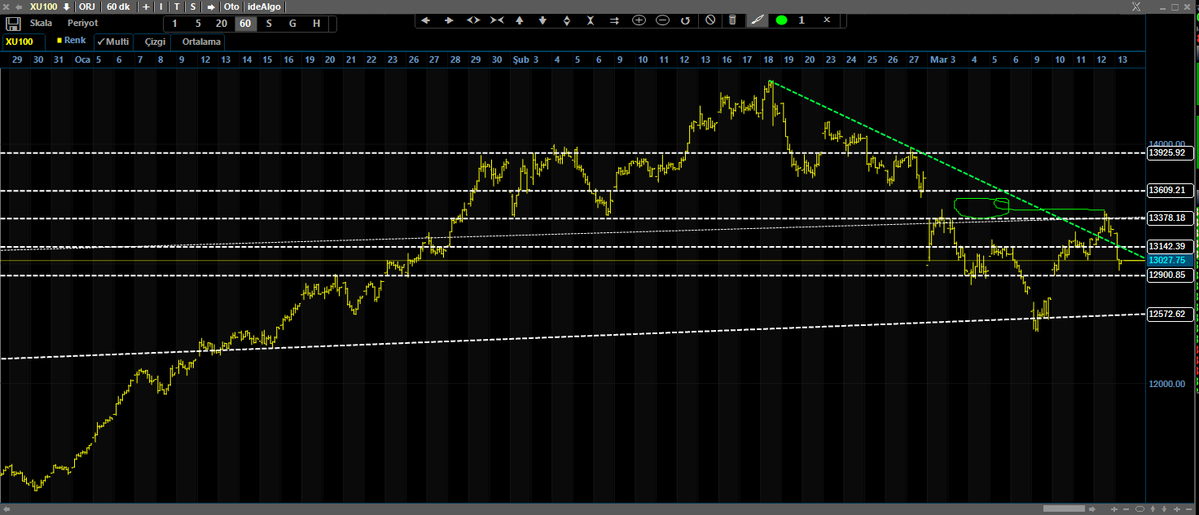
Task: Close the drawing toolbar with the small x
Action: point(827,20)
